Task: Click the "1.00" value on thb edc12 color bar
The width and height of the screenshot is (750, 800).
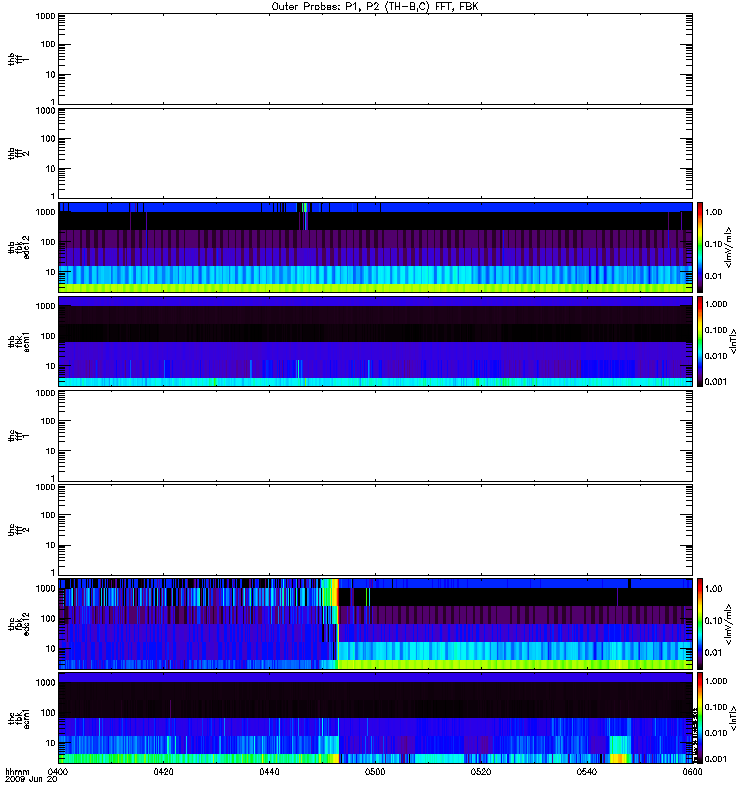Action: (714, 212)
